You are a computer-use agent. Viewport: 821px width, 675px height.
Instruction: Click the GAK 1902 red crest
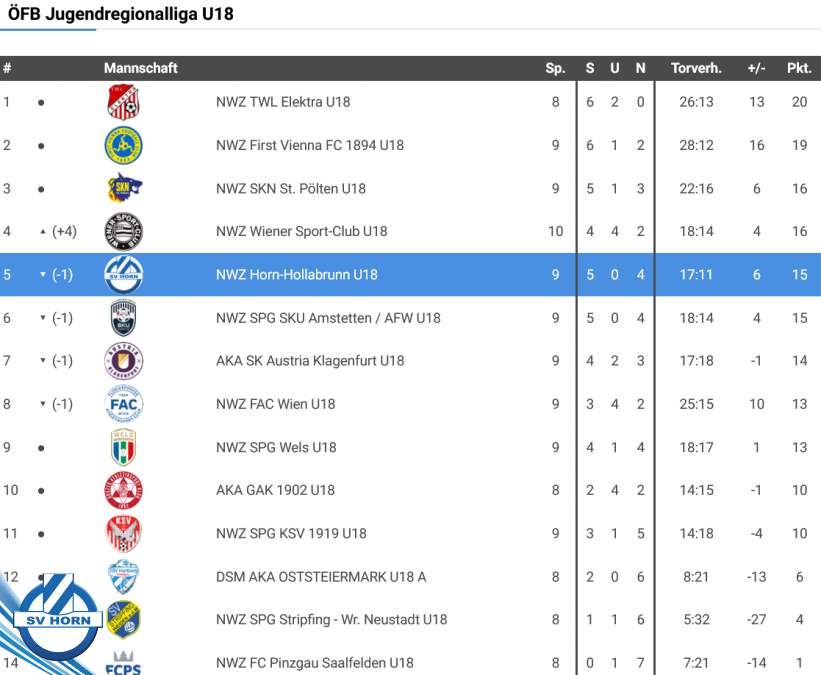click(x=124, y=490)
